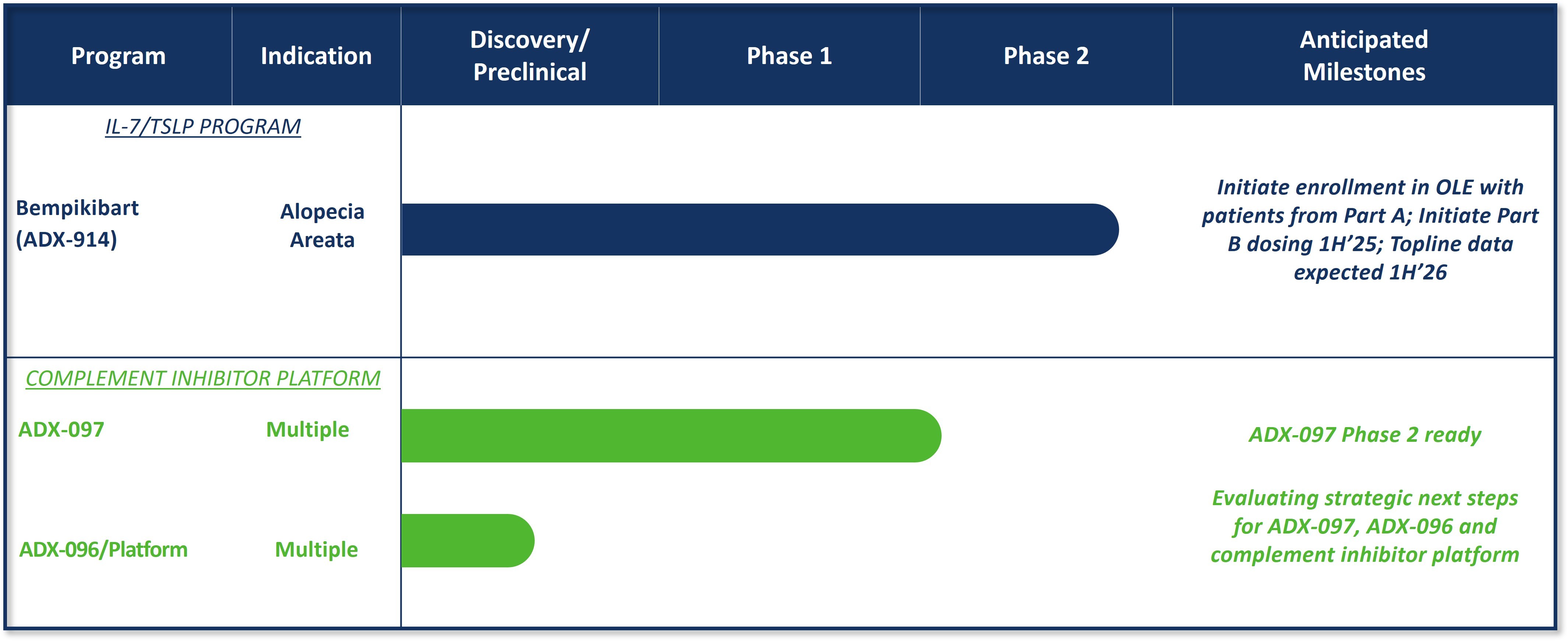Select the ADX-096/Platform program name
The height and width of the screenshot is (641, 1568).
click(x=103, y=550)
